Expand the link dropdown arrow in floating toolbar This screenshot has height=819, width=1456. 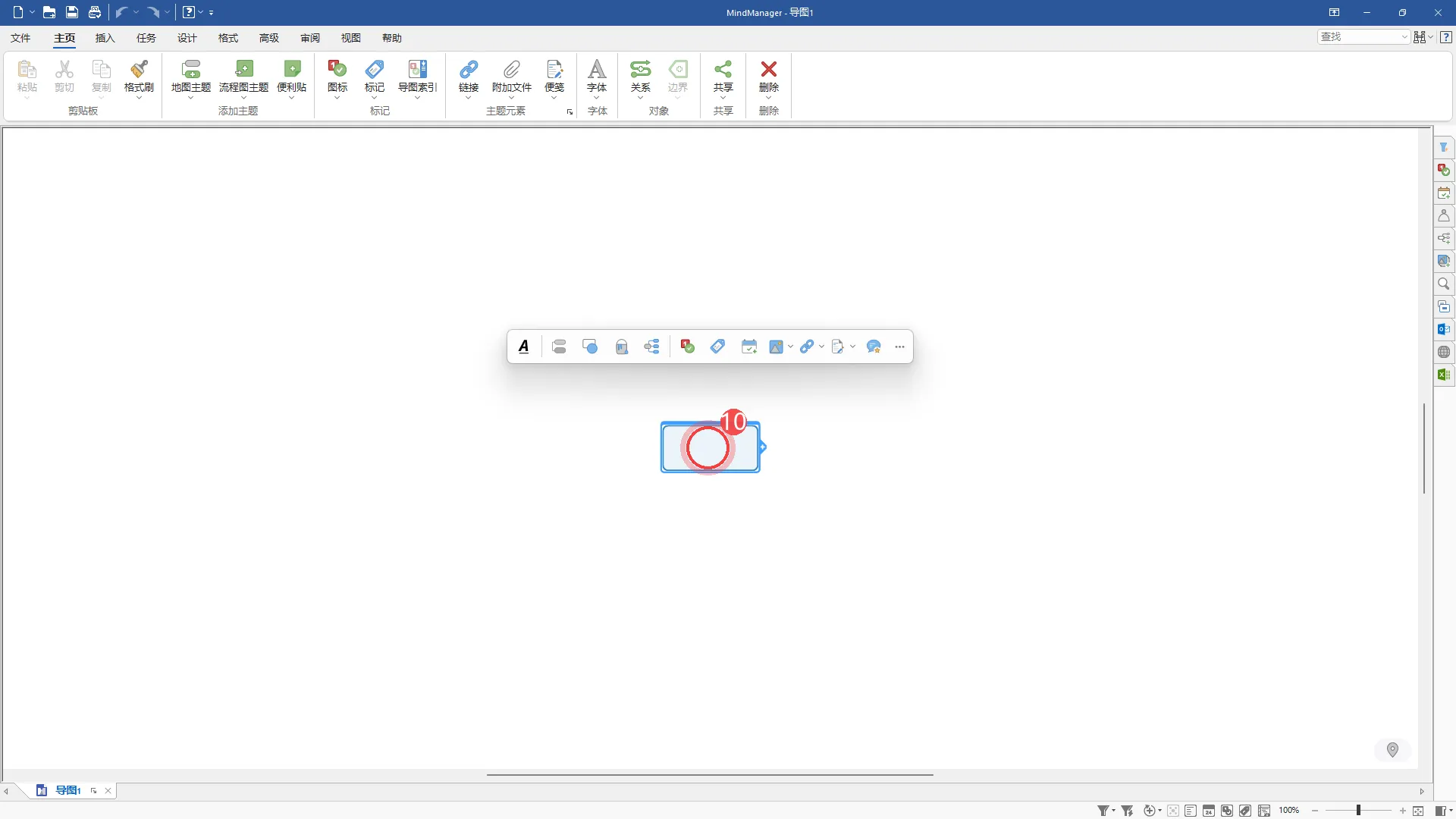click(x=822, y=347)
